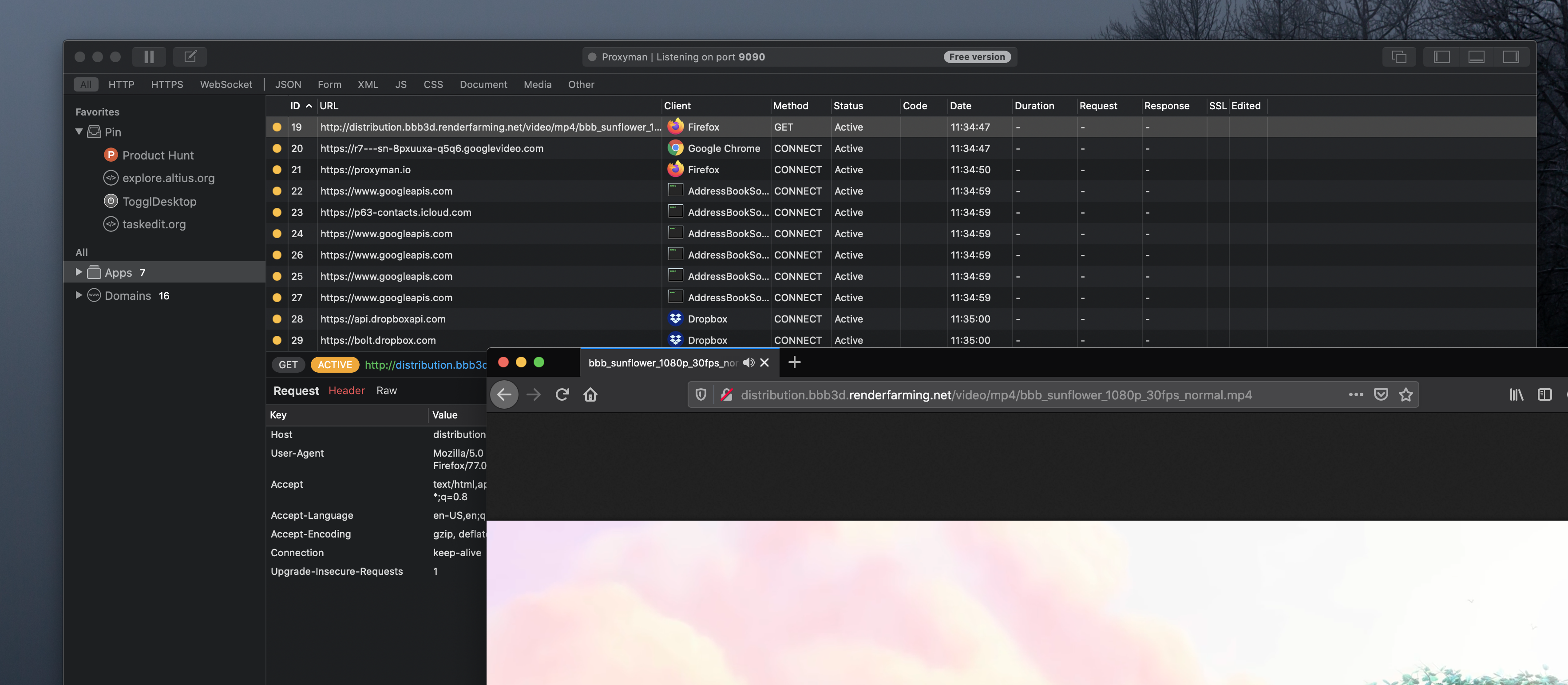Expand the Apps tree group

tap(79, 272)
